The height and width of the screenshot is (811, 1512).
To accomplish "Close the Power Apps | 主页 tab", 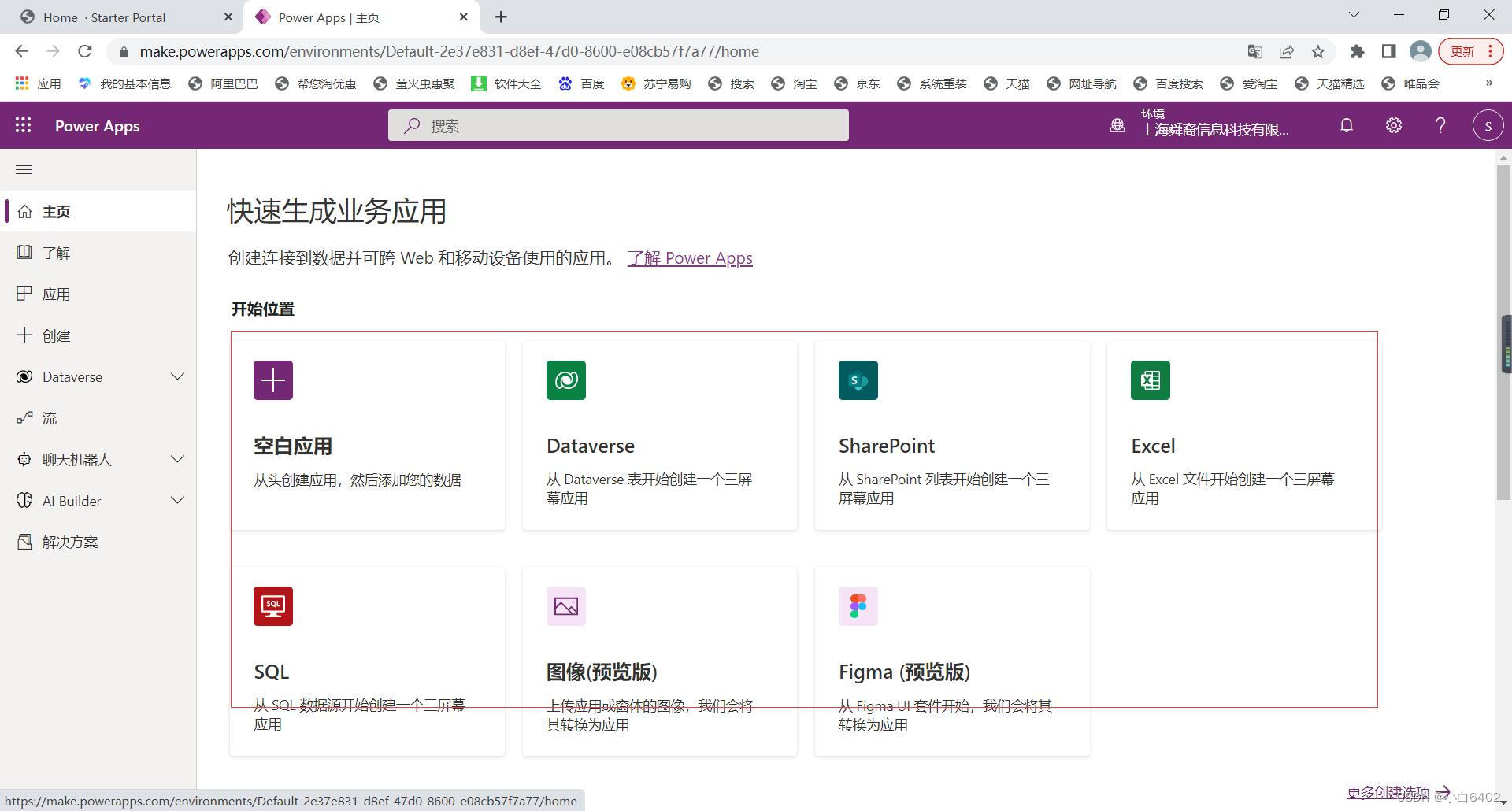I will point(464,17).
